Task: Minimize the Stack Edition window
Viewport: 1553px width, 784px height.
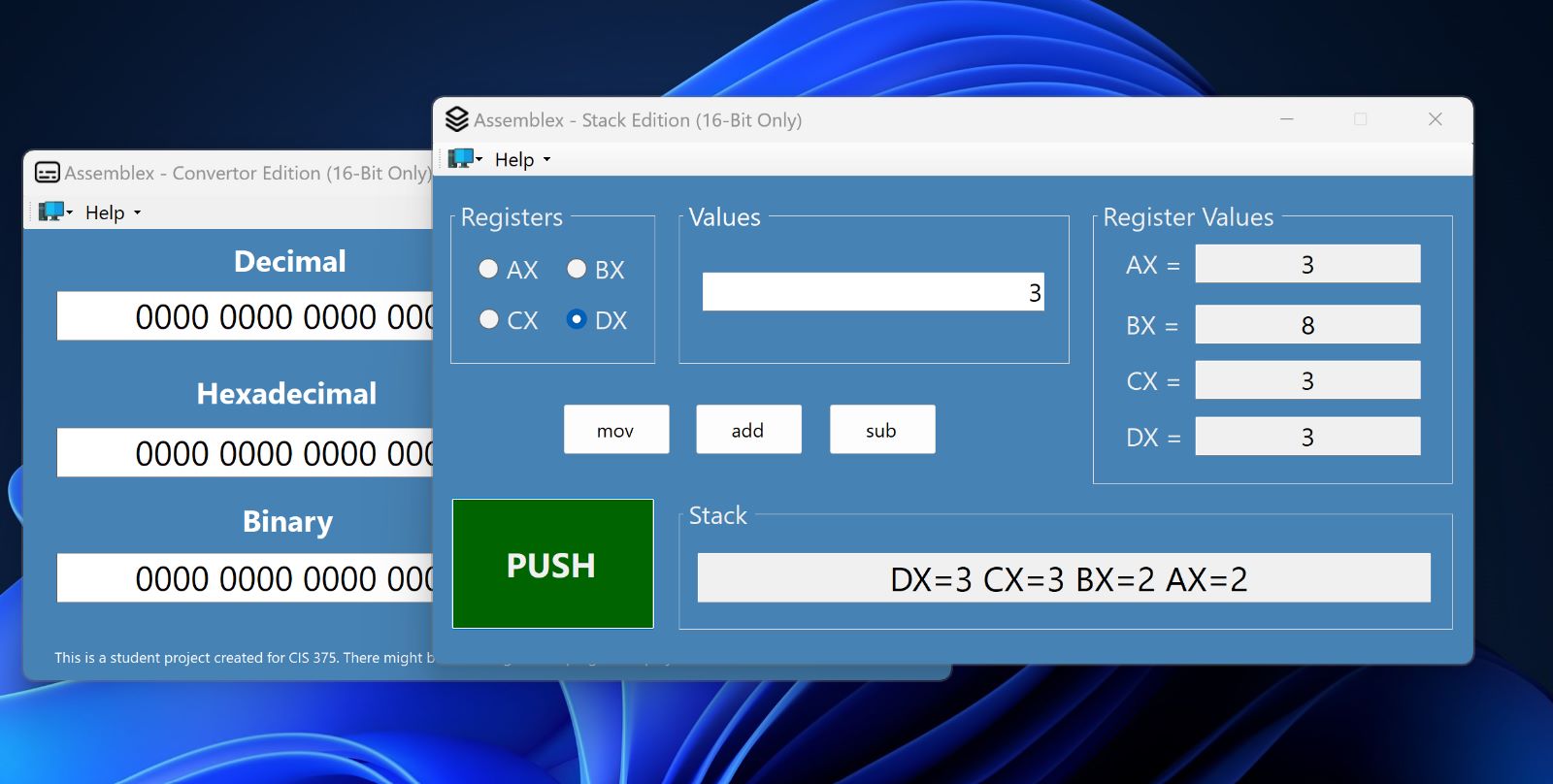Action: point(1287,119)
